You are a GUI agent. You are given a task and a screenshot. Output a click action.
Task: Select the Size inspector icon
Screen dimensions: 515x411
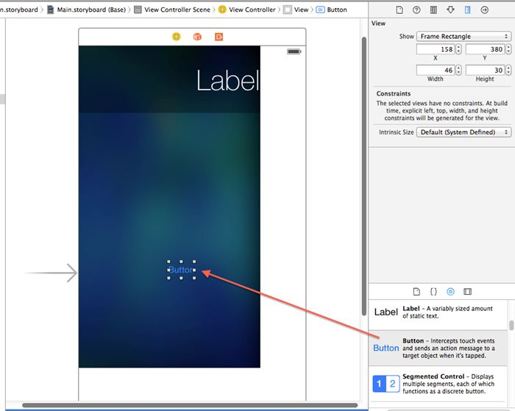[468, 10]
